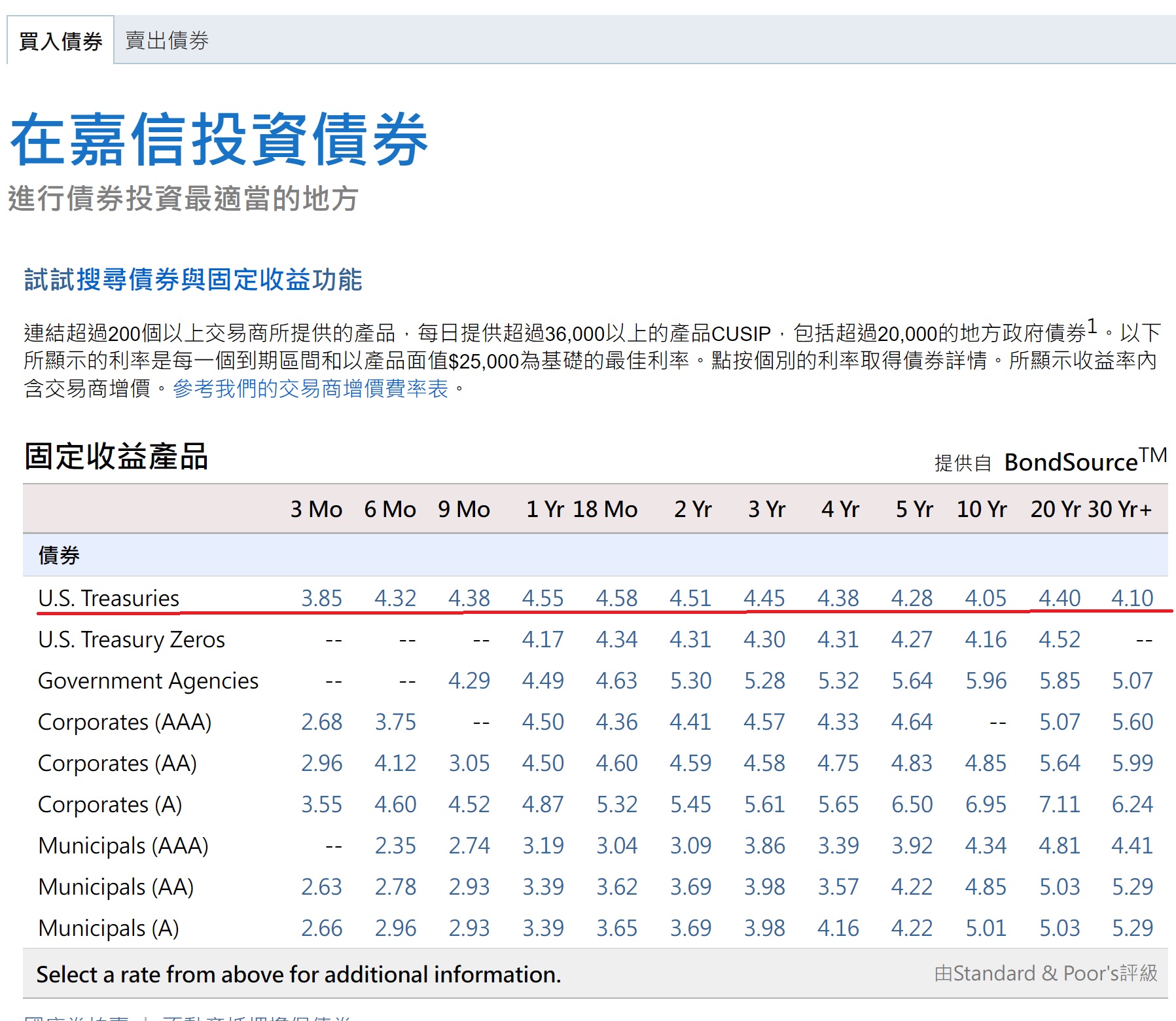Viewport: 1176px width, 1021px height.
Task: Select Government Agencies 9 Mo rate 4.29
Action: coord(469,681)
